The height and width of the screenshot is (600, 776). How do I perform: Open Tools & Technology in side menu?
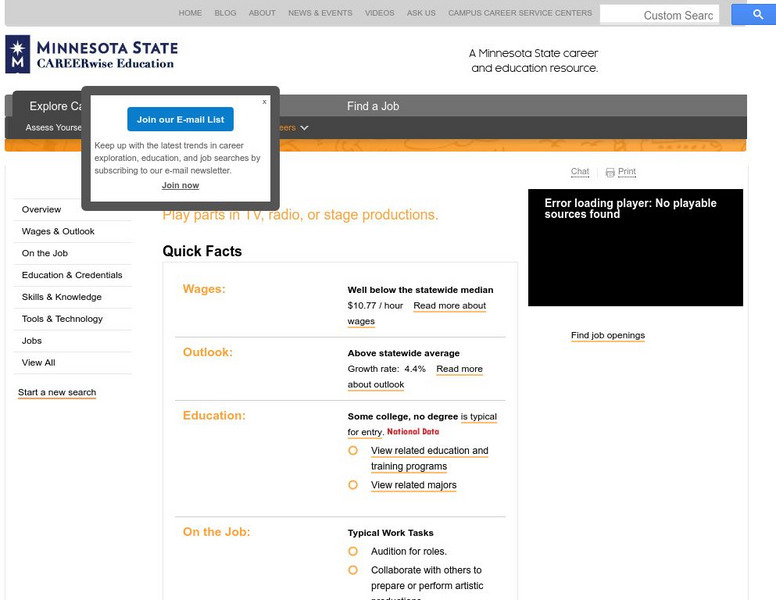coord(62,319)
